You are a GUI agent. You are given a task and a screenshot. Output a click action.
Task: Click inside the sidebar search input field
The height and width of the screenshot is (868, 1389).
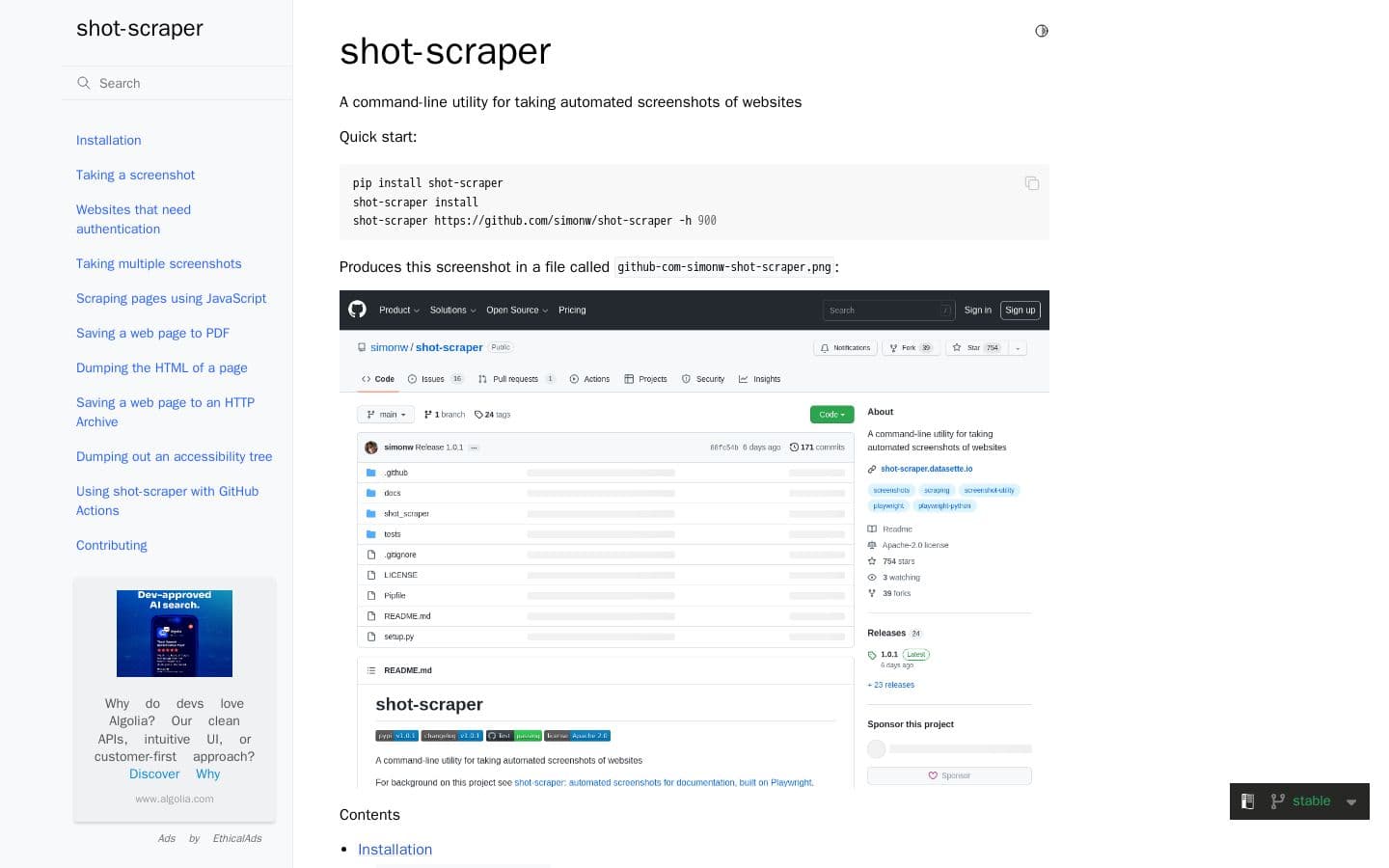[x=174, y=83]
